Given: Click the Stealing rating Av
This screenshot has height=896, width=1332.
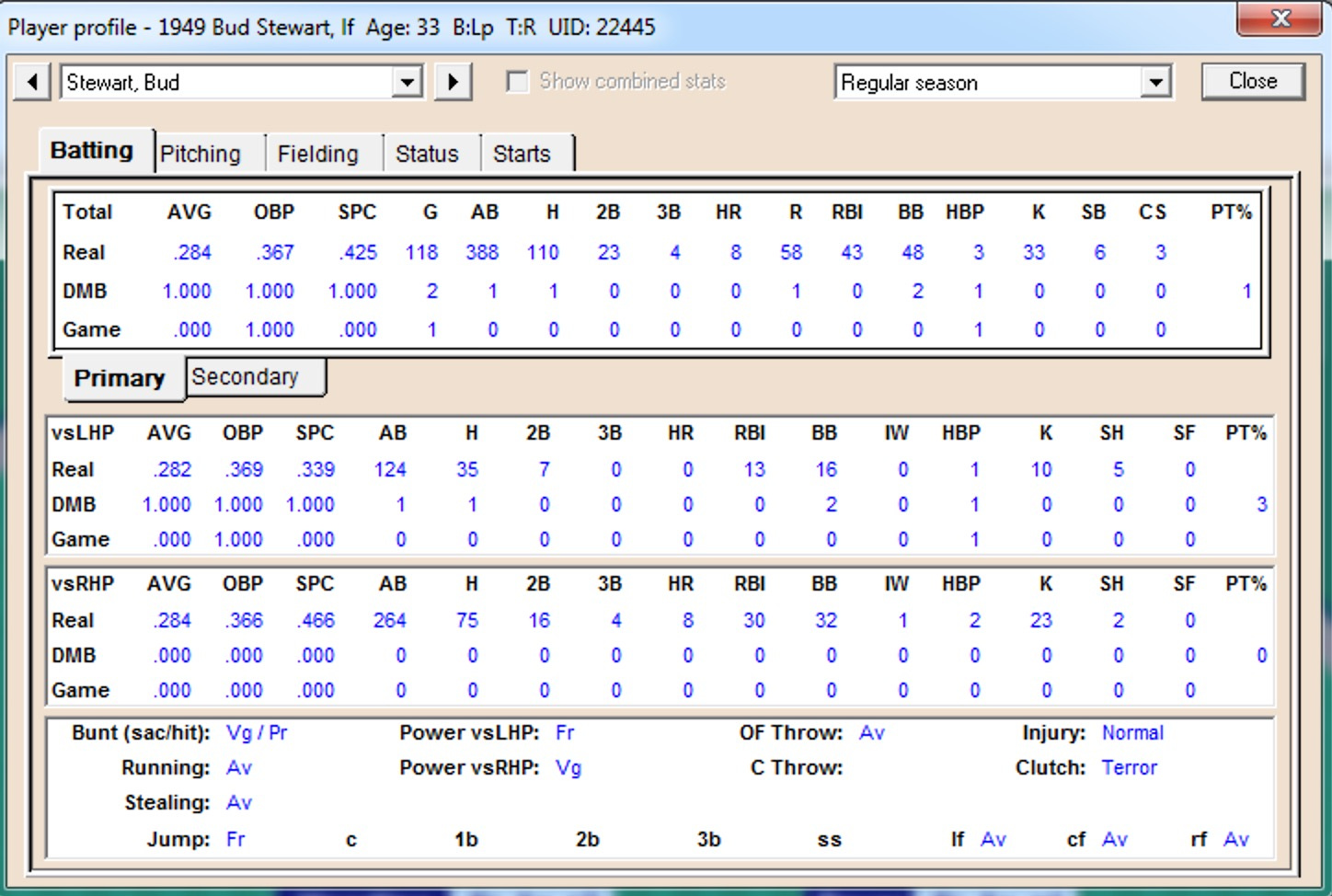Looking at the screenshot, I should pyautogui.click(x=239, y=802).
